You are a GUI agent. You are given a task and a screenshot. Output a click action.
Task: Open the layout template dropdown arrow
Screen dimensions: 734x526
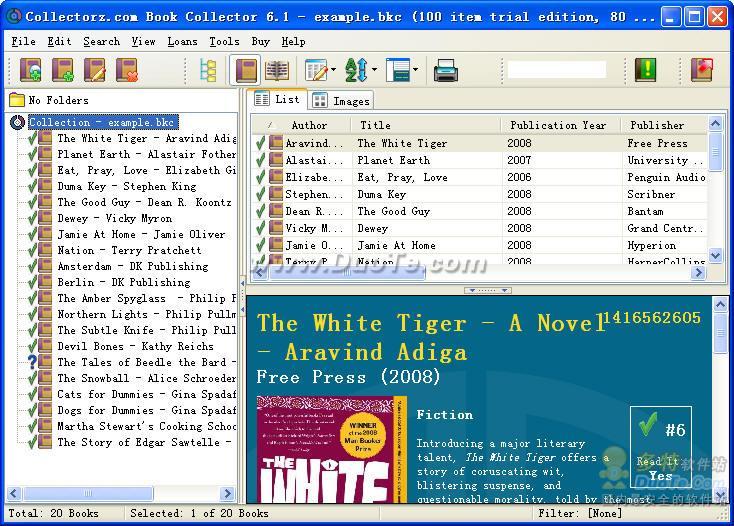416,70
